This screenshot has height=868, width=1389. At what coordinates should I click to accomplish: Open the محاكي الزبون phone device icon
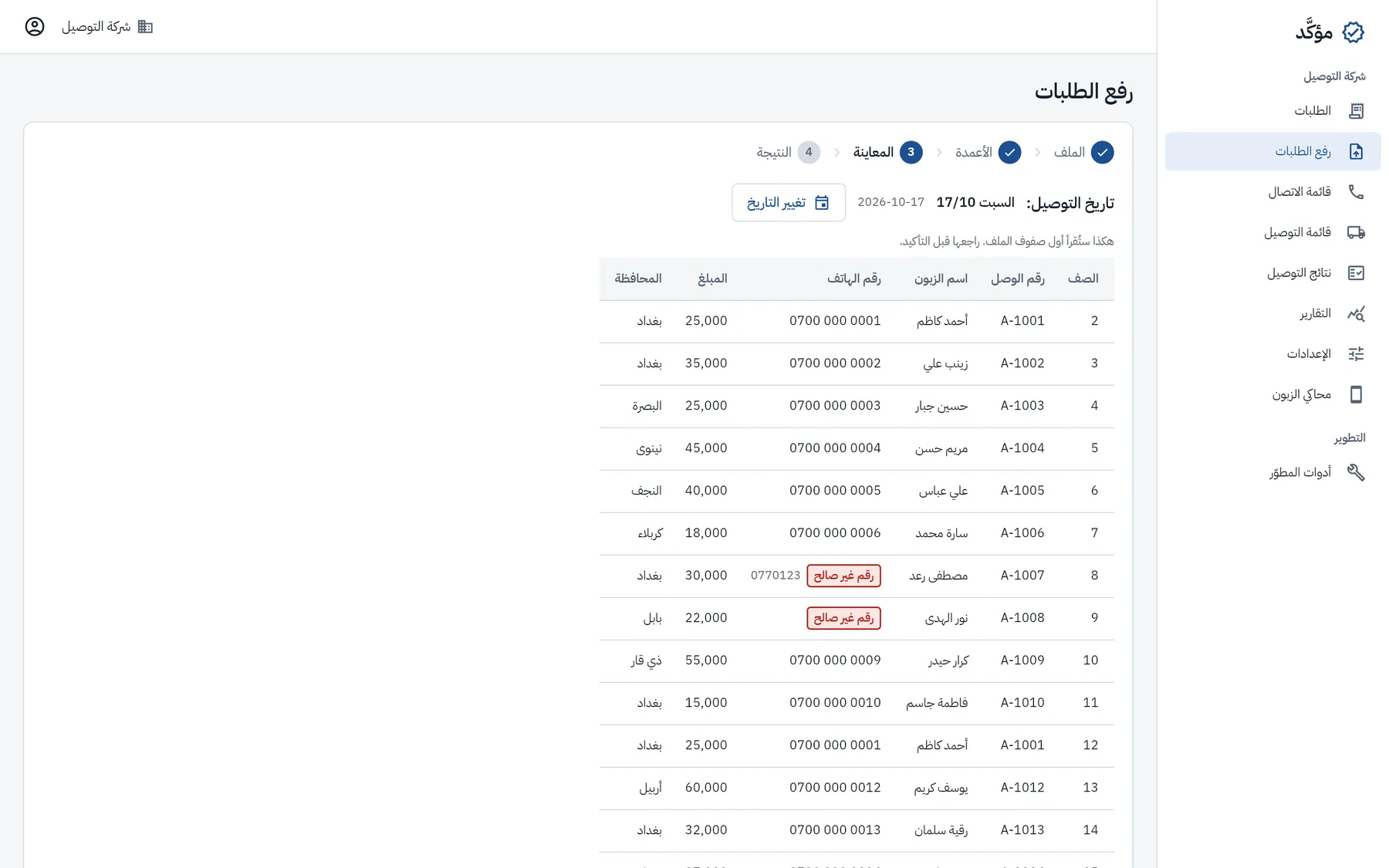(x=1356, y=394)
